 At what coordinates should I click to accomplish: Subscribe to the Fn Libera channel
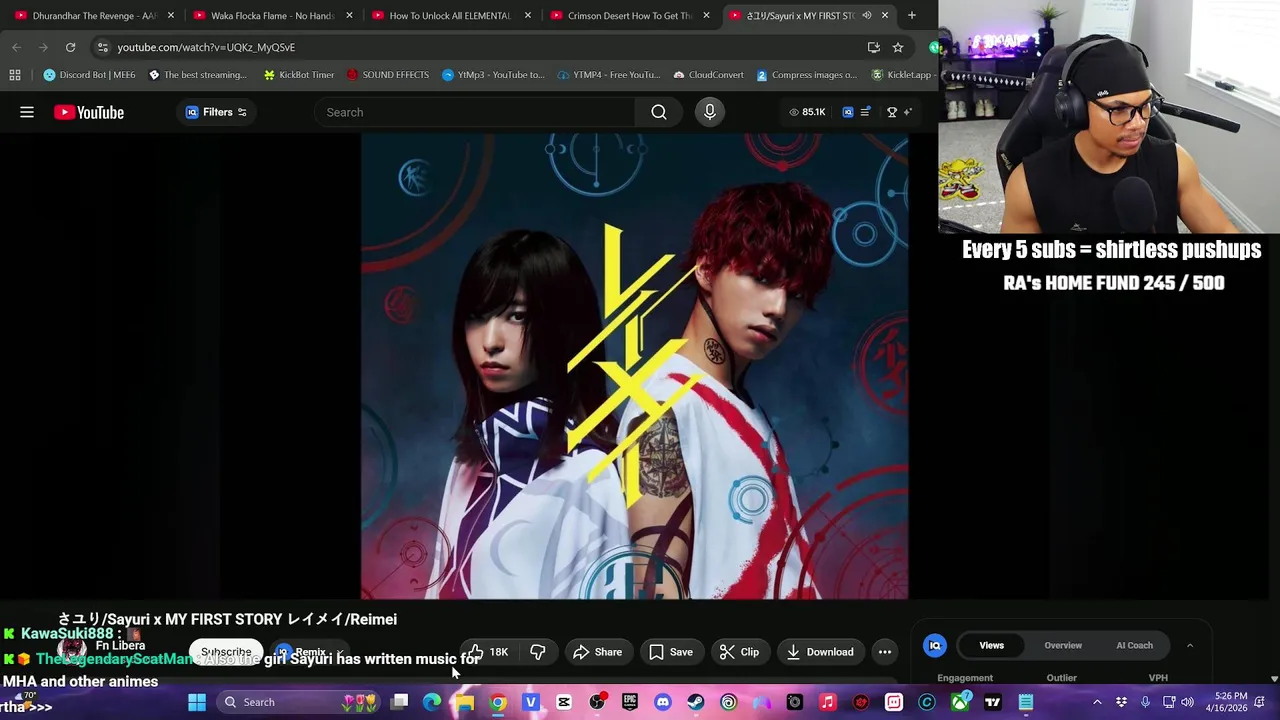[226, 652]
